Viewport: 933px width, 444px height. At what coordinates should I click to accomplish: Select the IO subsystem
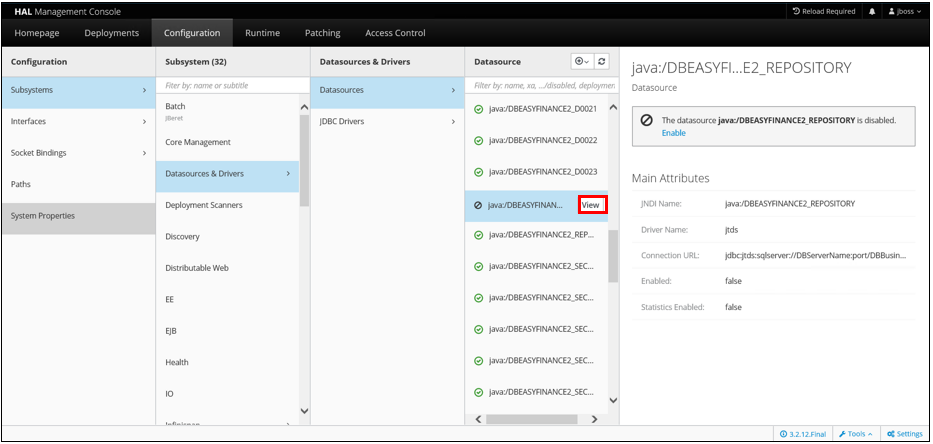coord(227,394)
